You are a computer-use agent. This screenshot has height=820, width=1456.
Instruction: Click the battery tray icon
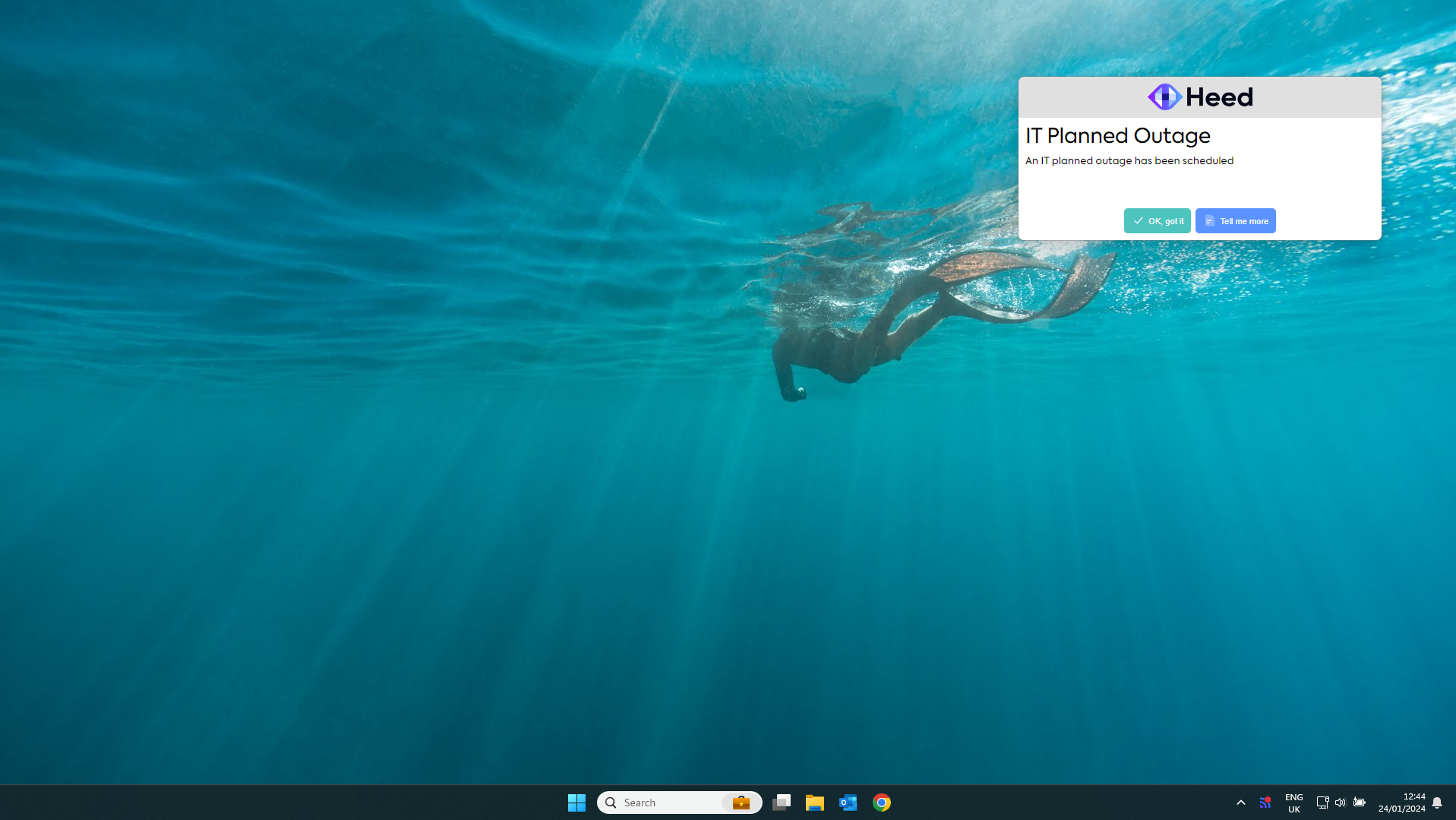tap(1360, 803)
